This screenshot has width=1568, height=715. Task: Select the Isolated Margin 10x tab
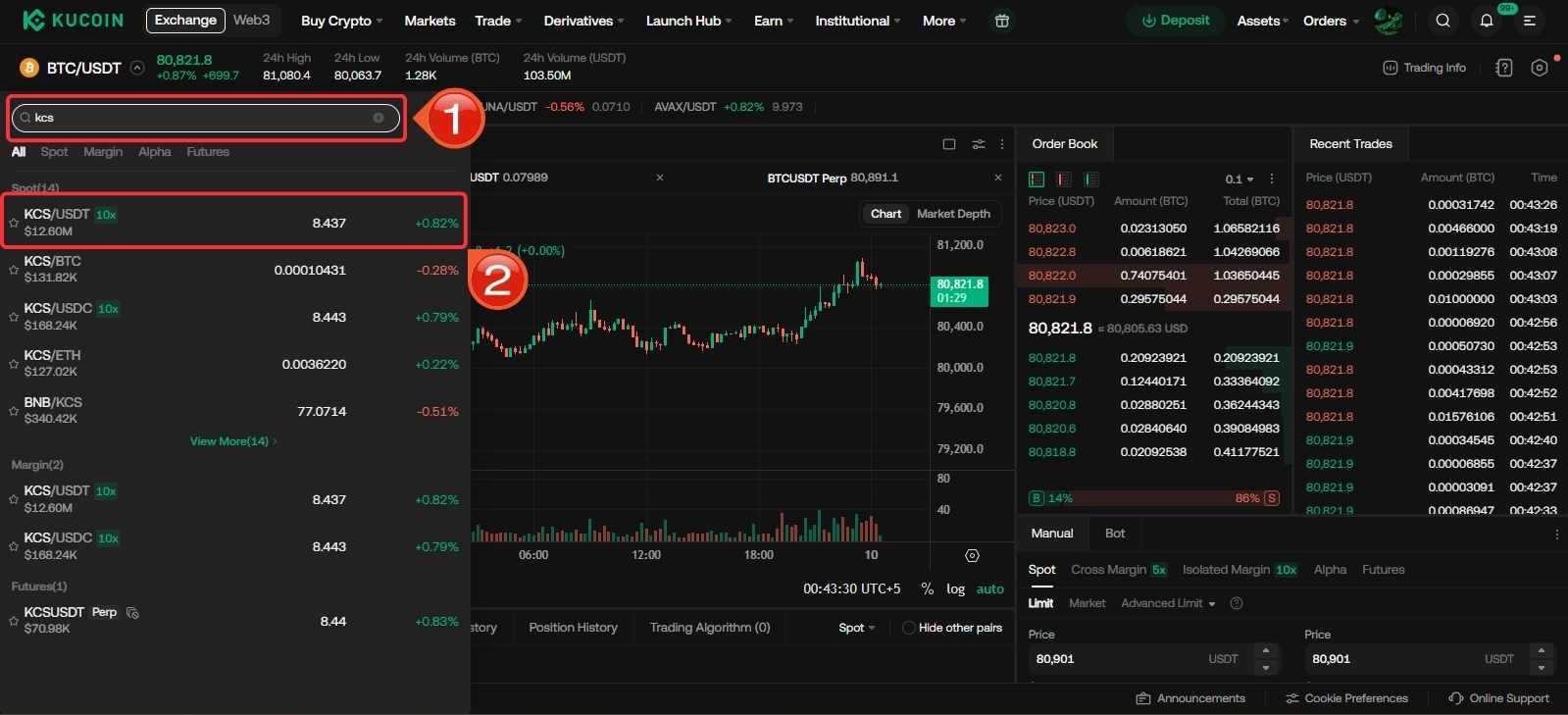pos(1240,570)
